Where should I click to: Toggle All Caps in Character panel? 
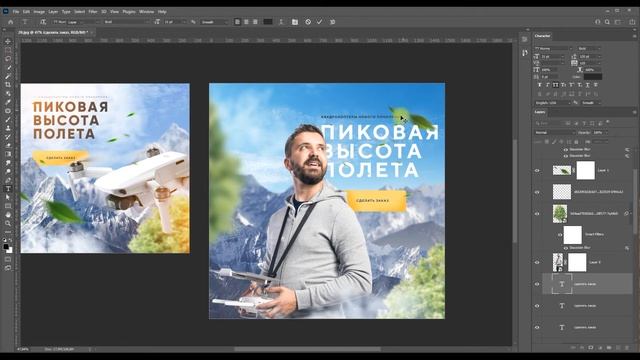[x=555, y=85]
